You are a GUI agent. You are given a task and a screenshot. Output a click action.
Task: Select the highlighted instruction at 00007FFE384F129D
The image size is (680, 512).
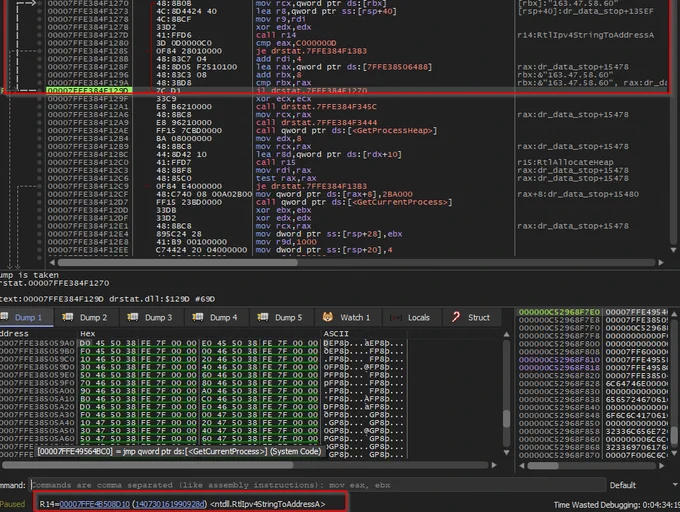click(x=336, y=91)
